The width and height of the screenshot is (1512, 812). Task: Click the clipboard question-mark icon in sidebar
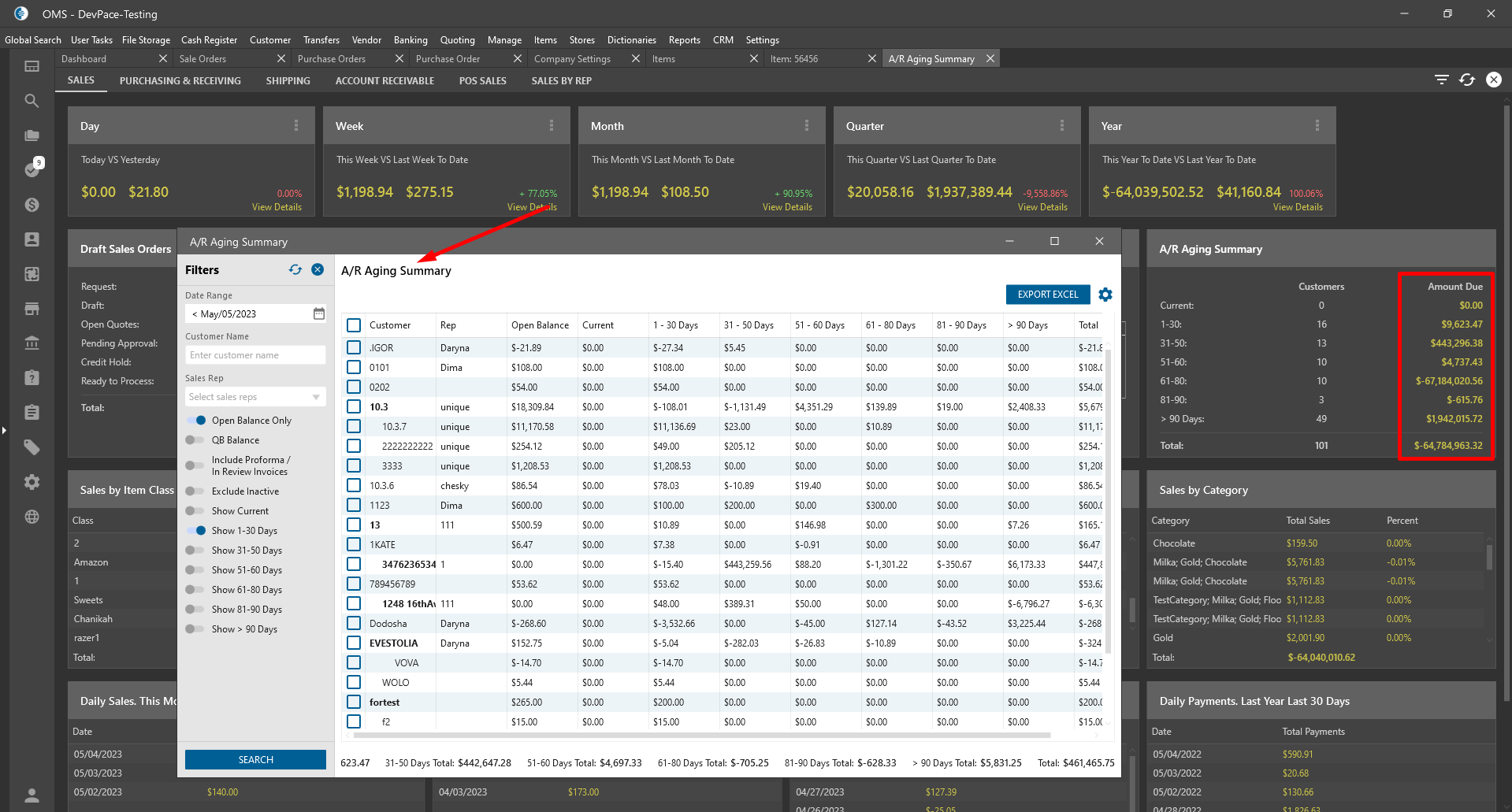[x=32, y=378]
